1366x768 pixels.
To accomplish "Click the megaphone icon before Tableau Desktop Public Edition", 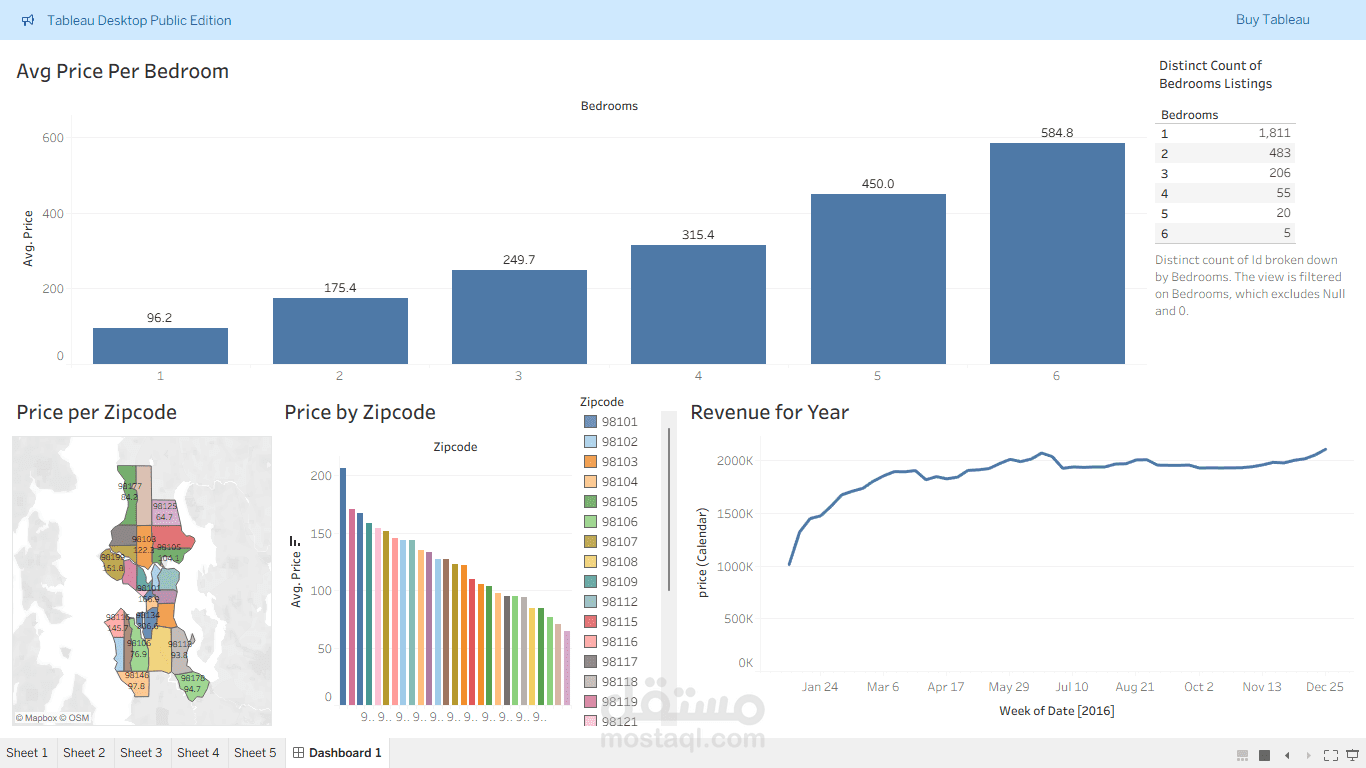I will 28,20.
